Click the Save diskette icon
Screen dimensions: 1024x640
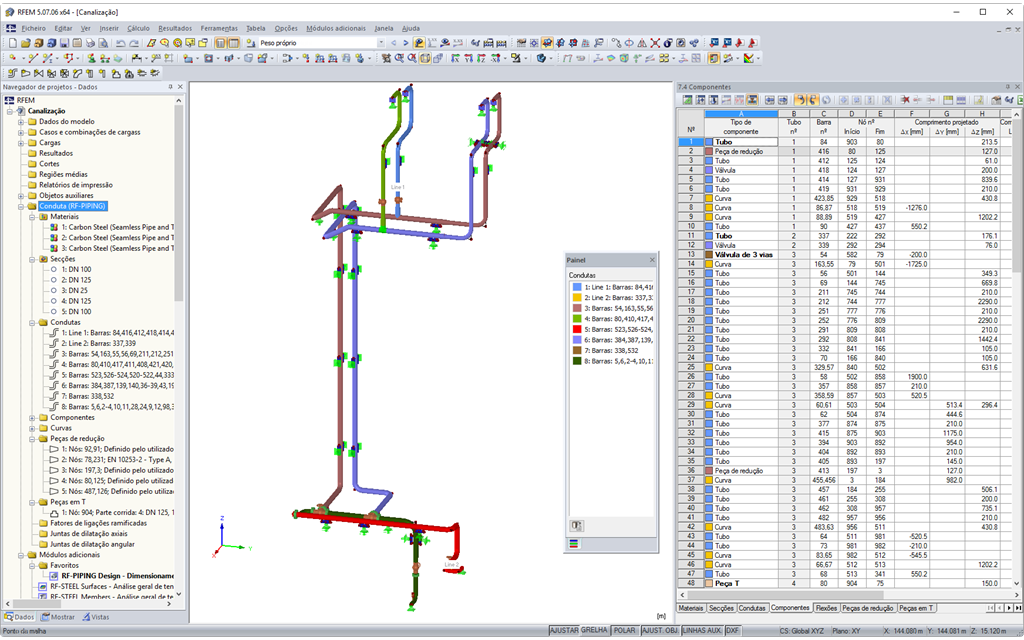click(x=64, y=43)
